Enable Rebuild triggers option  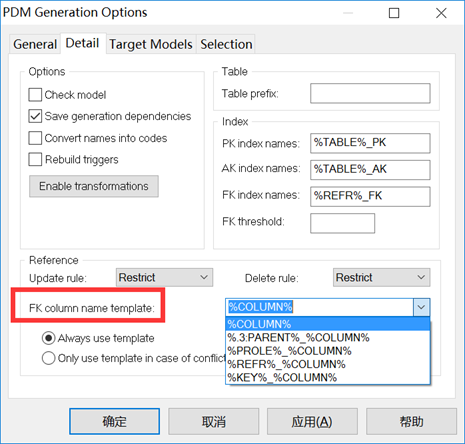click(x=35, y=159)
